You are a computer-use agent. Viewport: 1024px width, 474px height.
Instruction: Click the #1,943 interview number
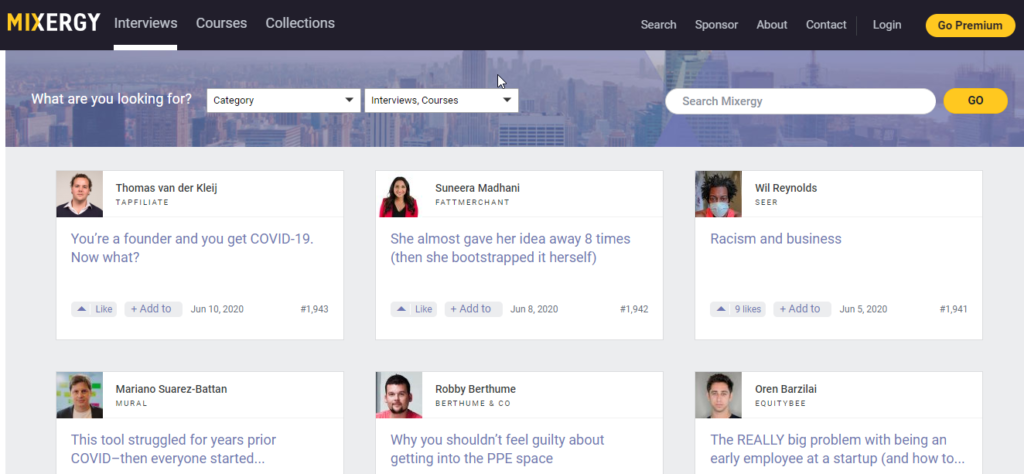[x=315, y=309]
